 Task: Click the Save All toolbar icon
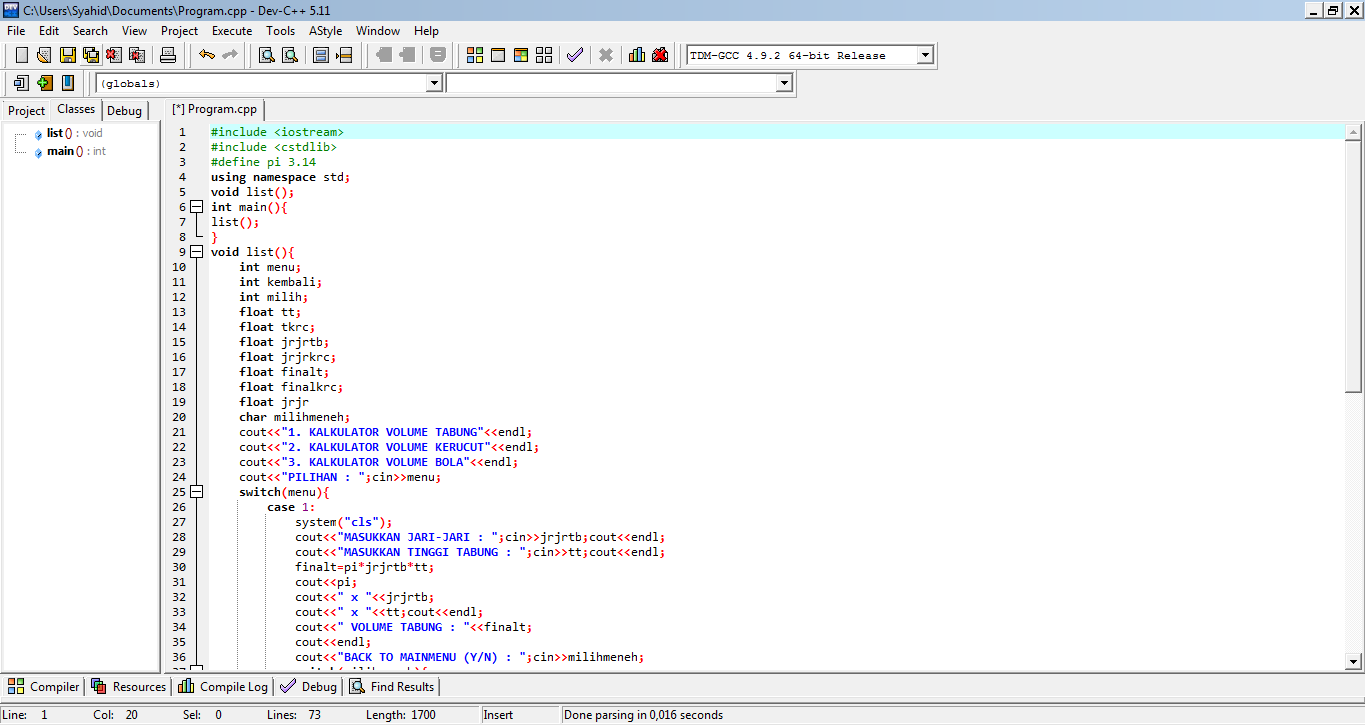(x=90, y=55)
